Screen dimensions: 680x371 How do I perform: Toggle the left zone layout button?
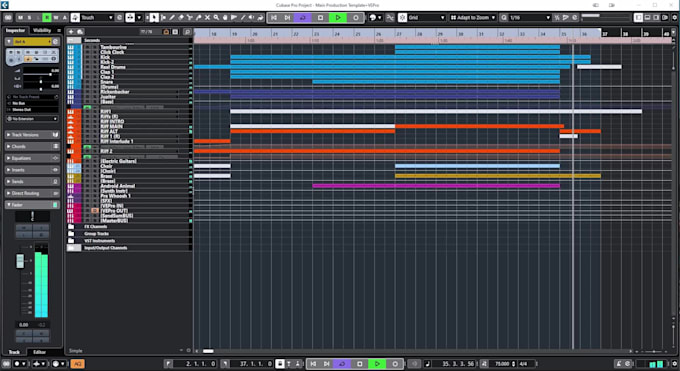(x=638, y=17)
